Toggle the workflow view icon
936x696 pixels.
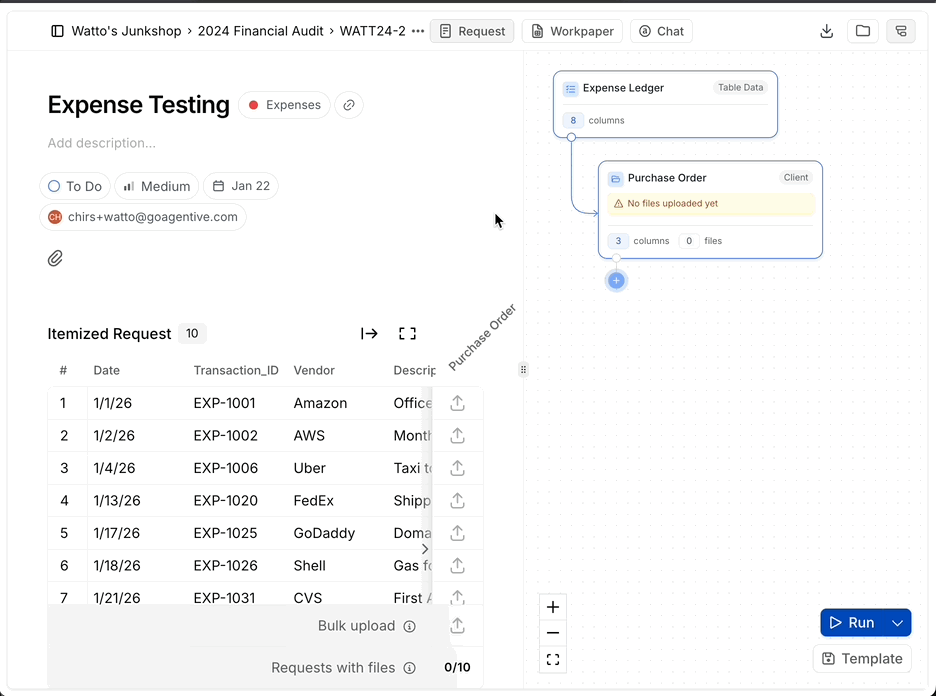click(x=900, y=31)
